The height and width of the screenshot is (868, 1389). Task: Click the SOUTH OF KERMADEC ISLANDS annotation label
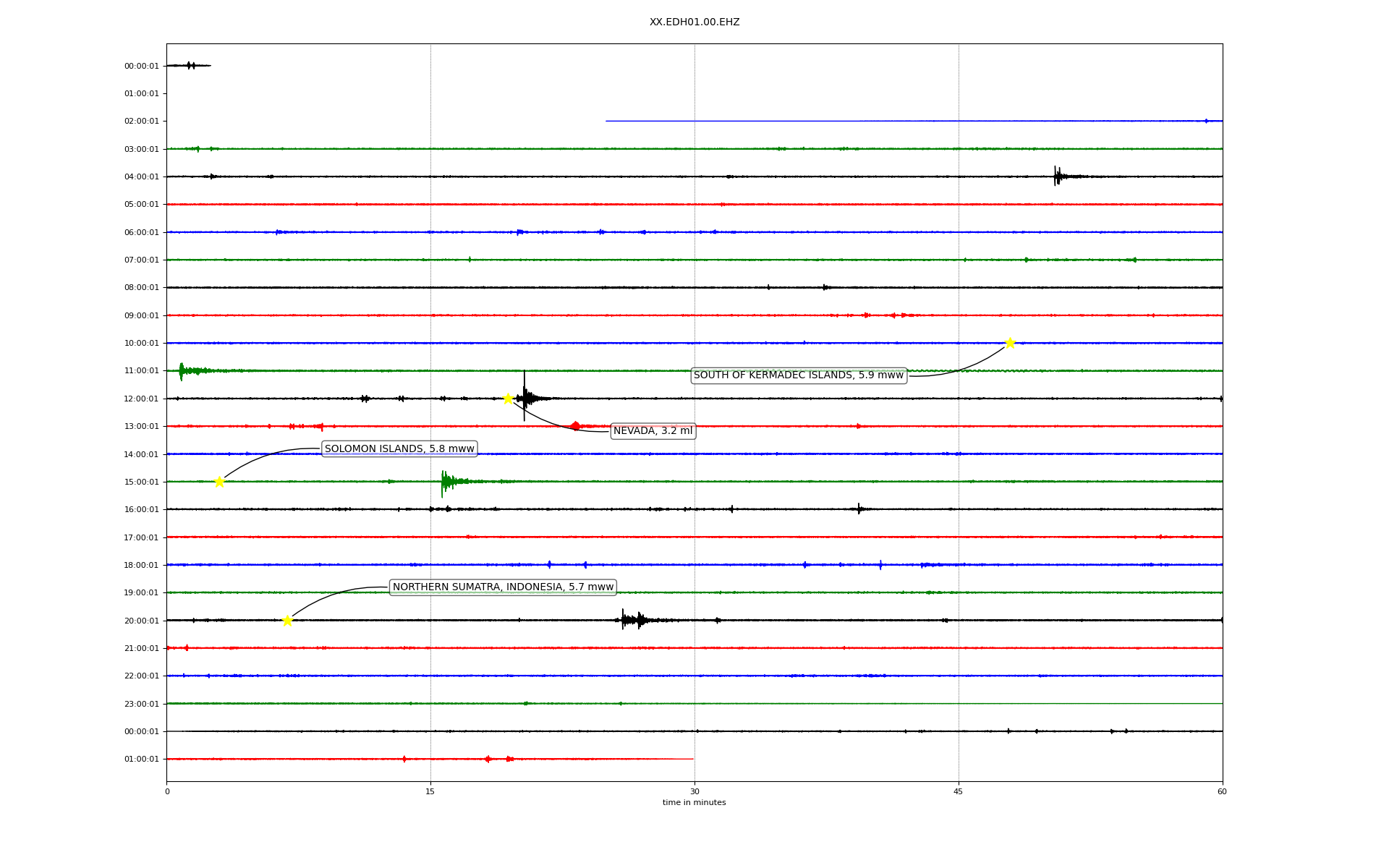[798, 375]
